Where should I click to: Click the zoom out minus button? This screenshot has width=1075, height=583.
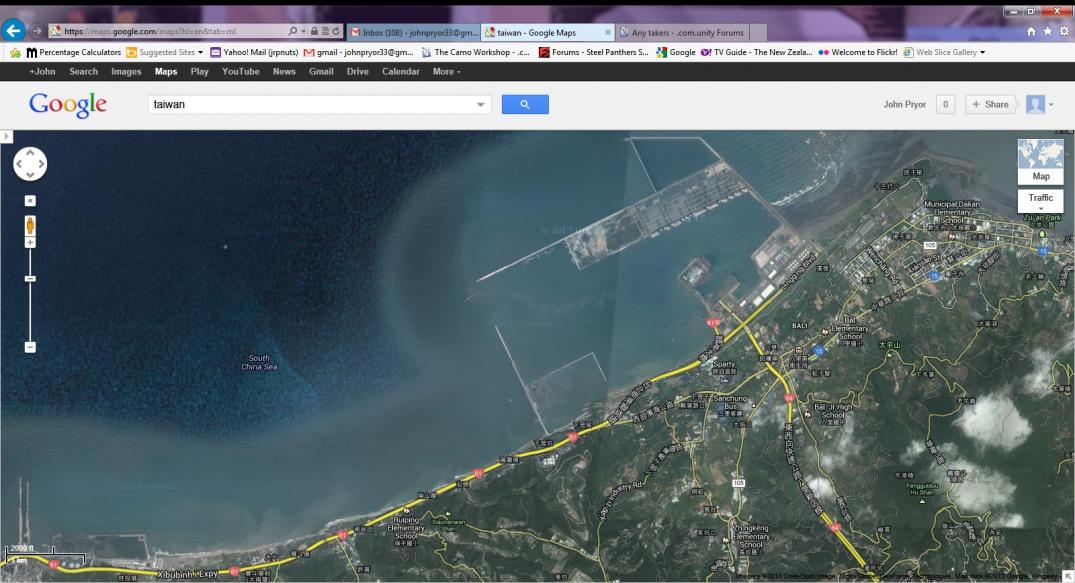[30, 347]
